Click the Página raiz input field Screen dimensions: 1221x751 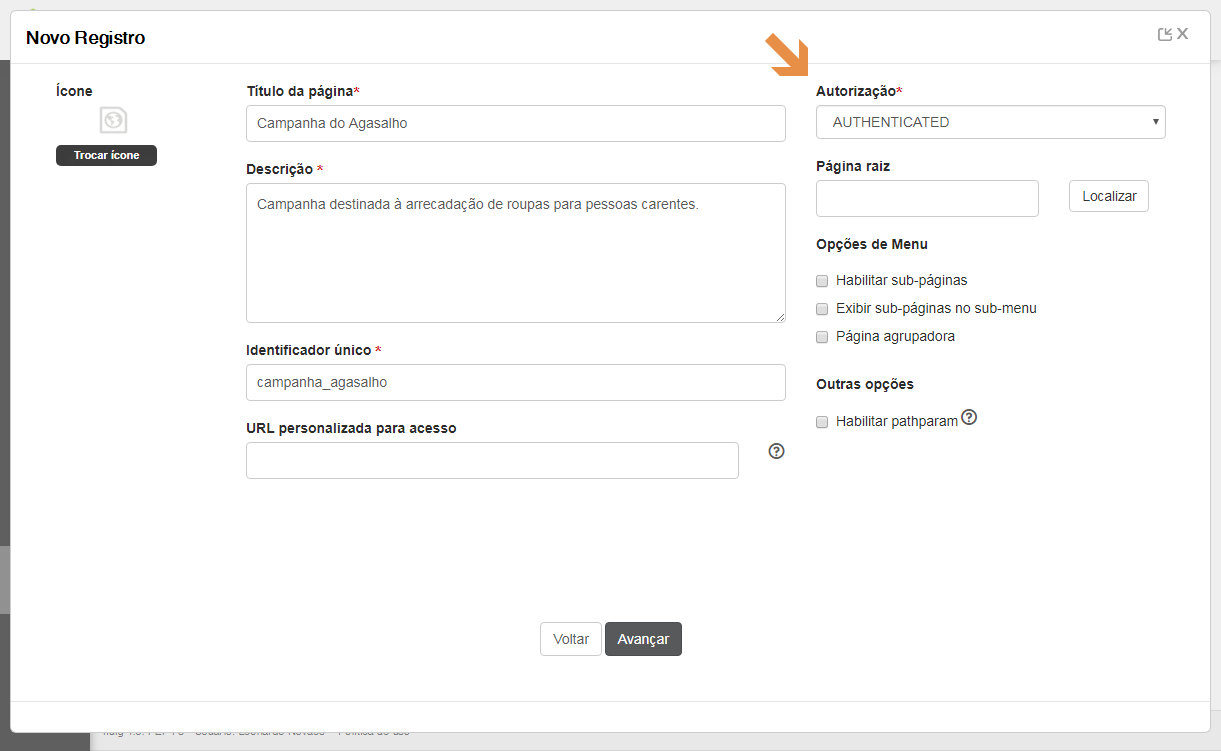pyautogui.click(x=927, y=198)
